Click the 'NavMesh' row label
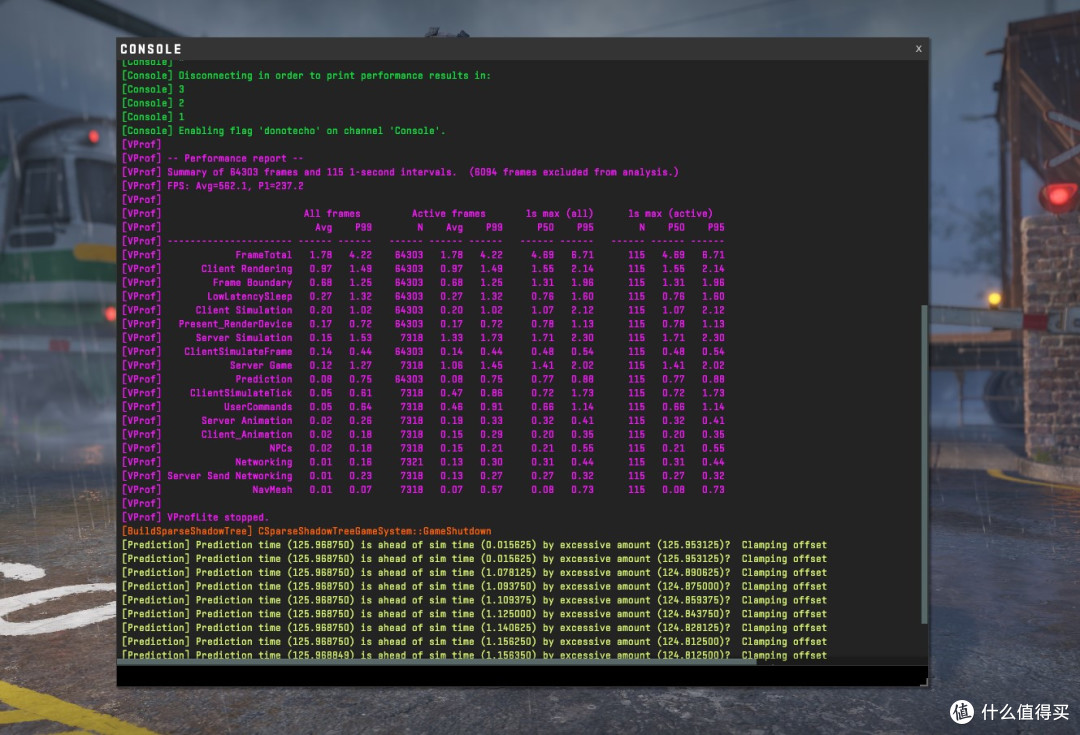 click(272, 489)
